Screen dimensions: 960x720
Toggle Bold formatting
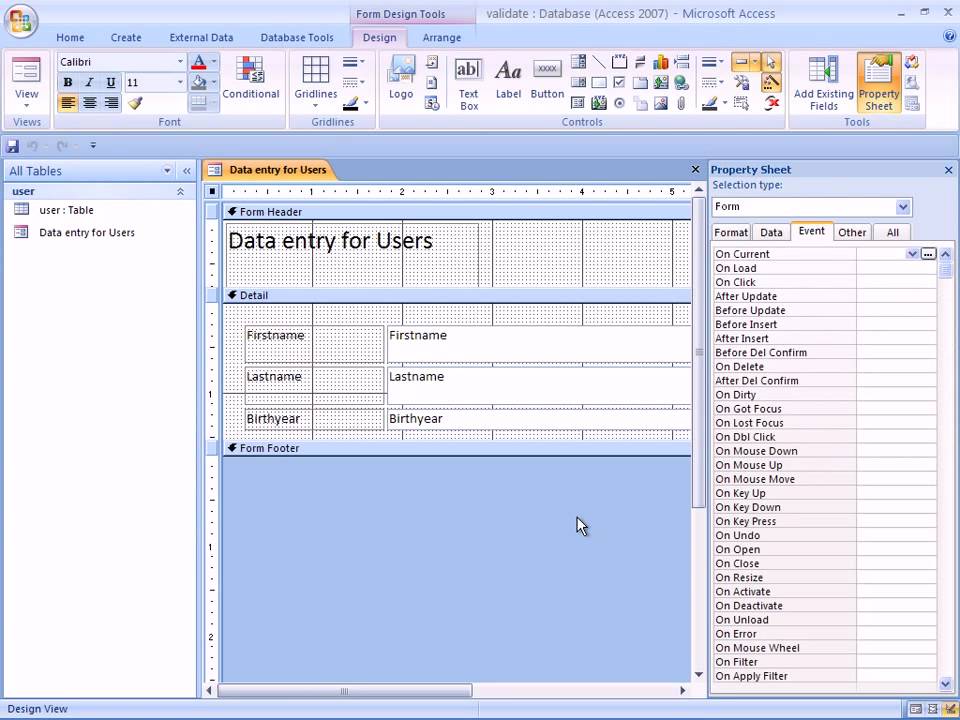click(x=68, y=83)
